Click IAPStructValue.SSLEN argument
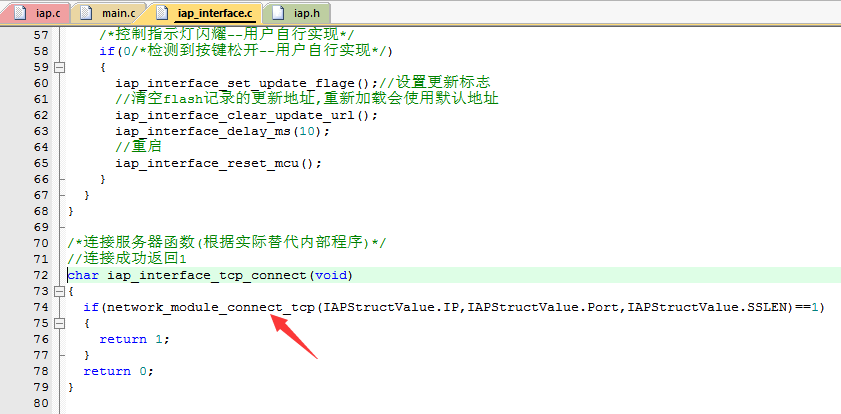Screen dimensions: 841x414 pos(708,307)
